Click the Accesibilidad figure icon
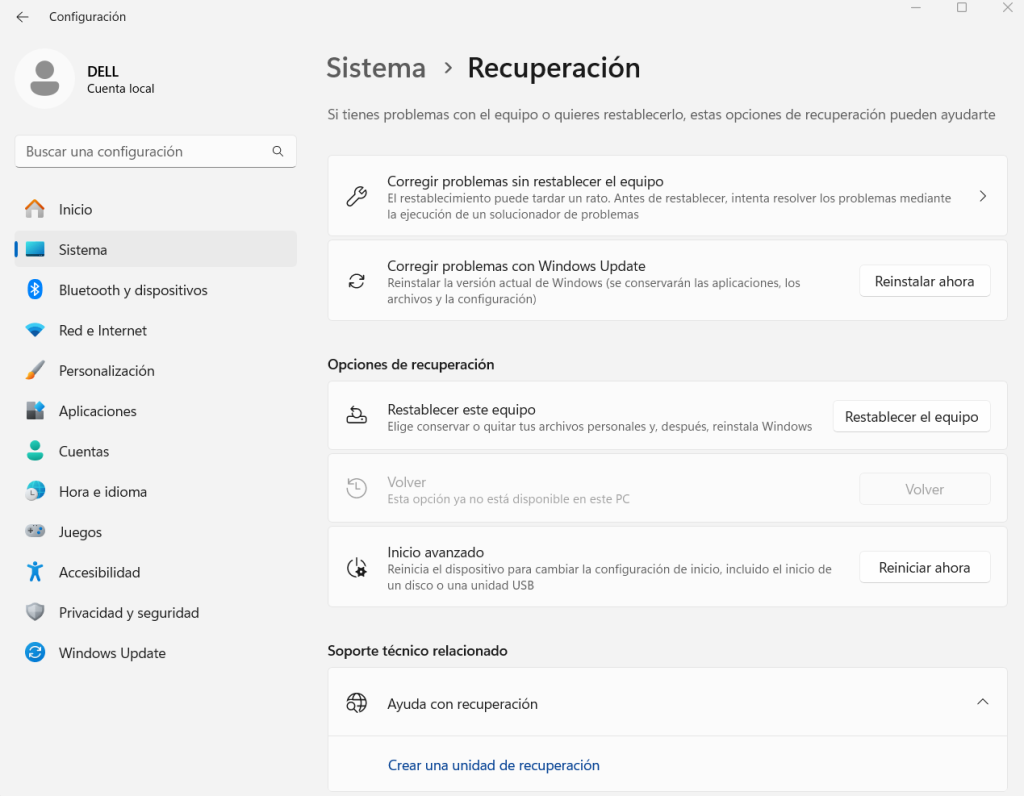The width and height of the screenshot is (1024, 796). 35,572
